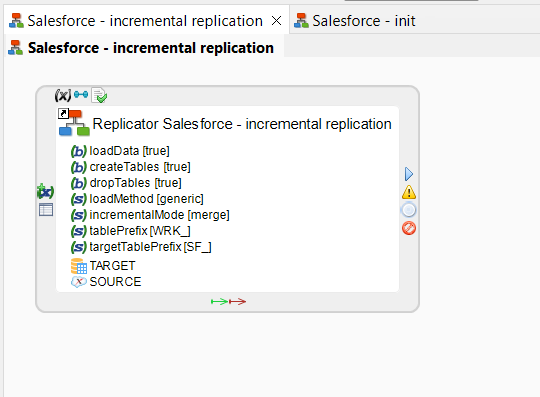
Task: Click the yellow warning triangle icon
Action: 409,192
